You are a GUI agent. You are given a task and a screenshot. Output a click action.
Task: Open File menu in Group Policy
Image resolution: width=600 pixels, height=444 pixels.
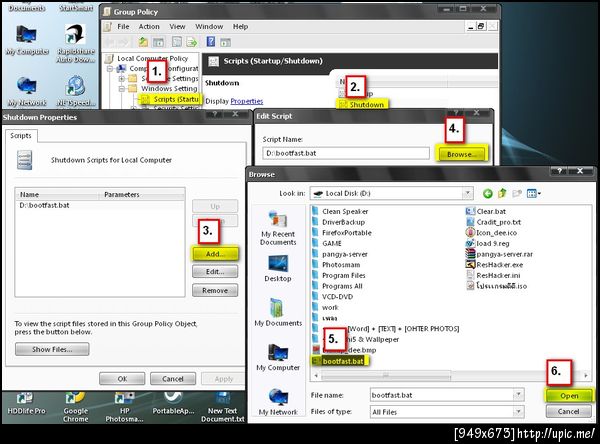click(123, 26)
